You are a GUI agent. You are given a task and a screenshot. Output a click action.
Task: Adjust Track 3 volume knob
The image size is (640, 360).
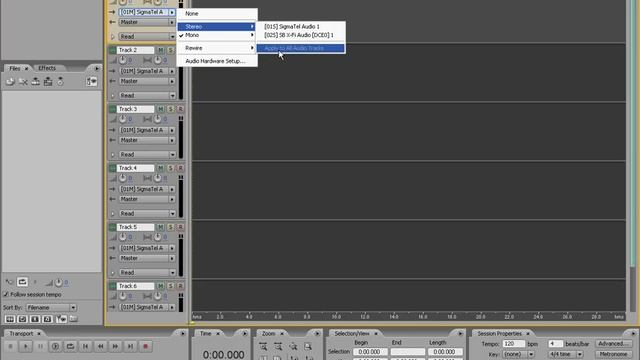122,119
